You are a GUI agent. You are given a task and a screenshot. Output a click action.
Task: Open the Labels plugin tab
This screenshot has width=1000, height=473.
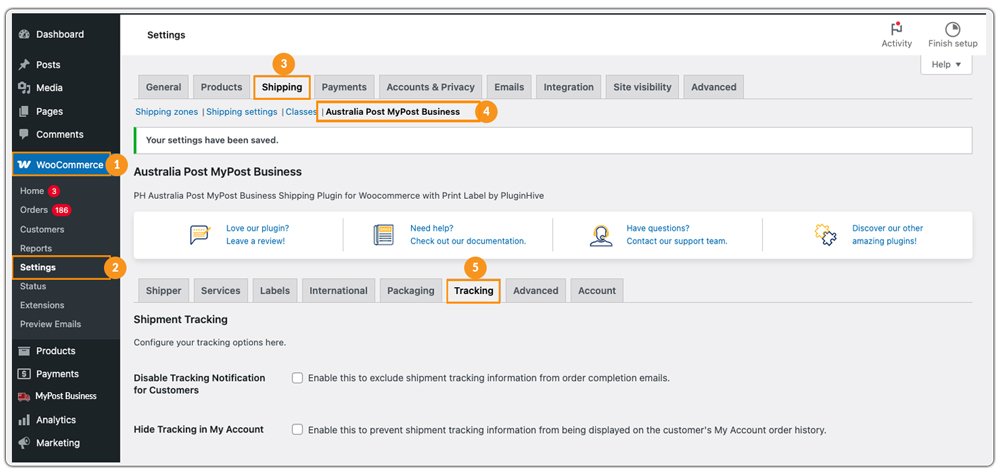click(275, 291)
